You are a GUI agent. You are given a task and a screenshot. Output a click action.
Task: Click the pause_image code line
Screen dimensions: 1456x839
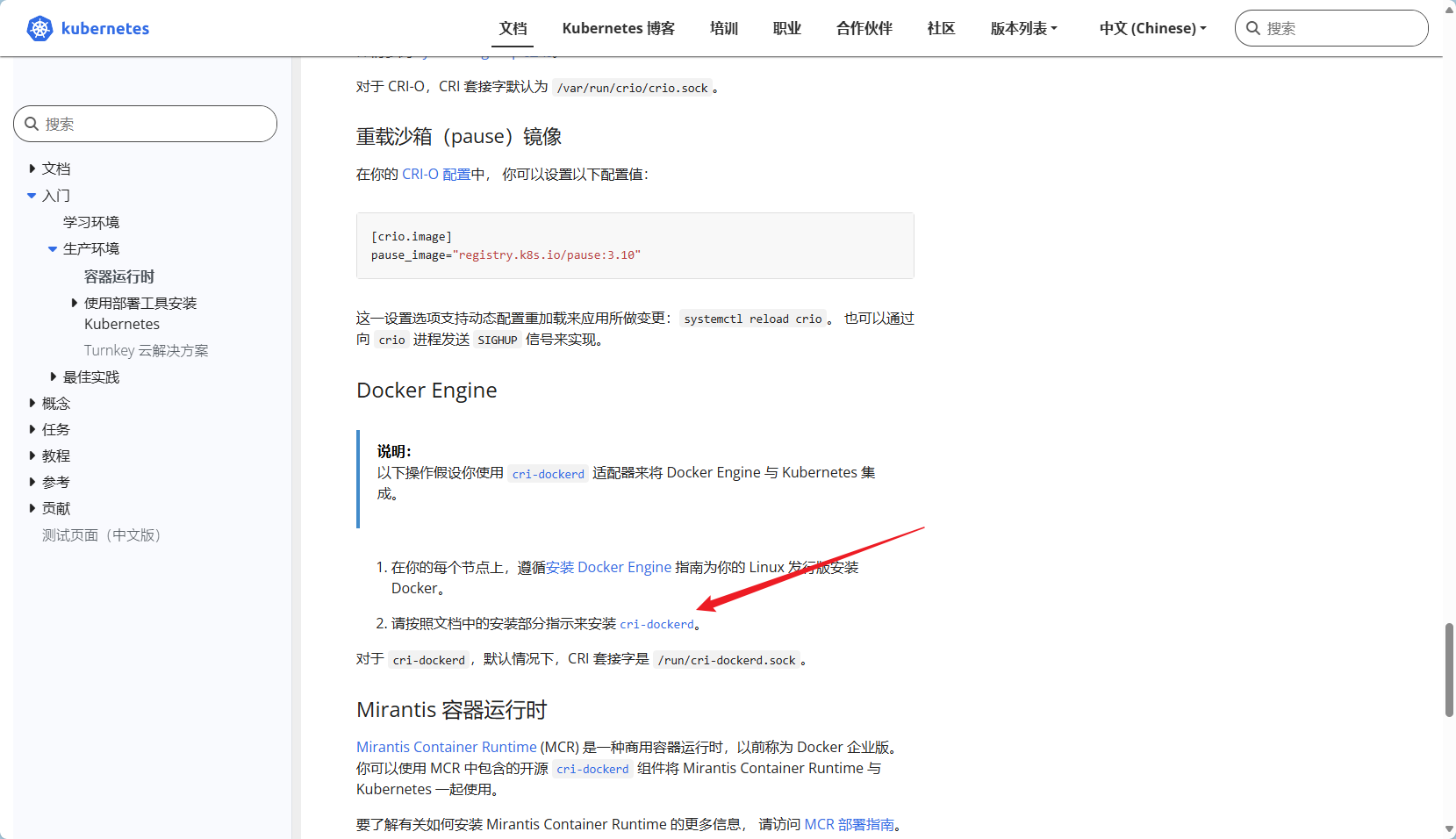point(506,255)
